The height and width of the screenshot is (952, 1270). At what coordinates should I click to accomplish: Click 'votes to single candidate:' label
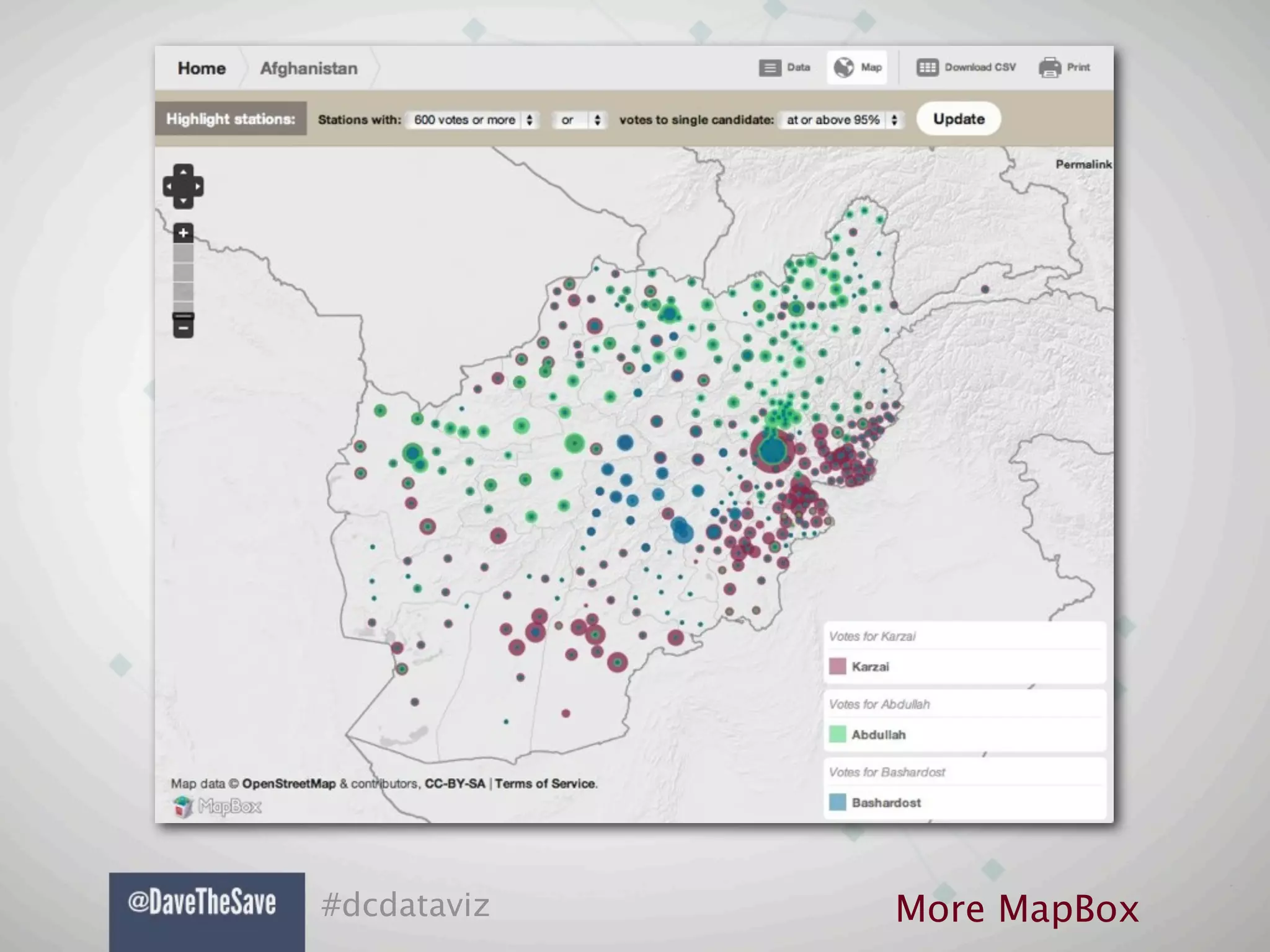click(x=696, y=120)
